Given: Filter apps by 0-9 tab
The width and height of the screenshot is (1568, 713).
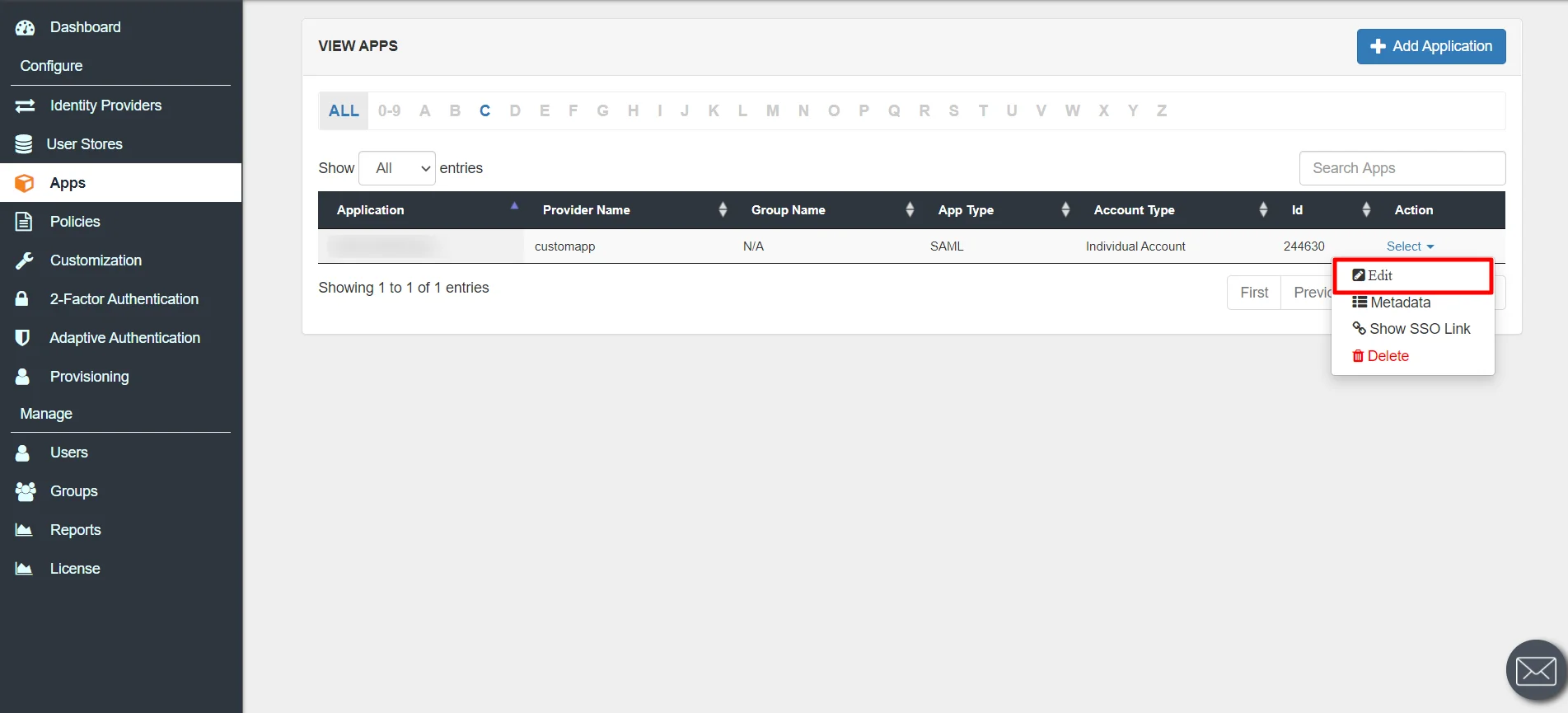Looking at the screenshot, I should 390,110.
